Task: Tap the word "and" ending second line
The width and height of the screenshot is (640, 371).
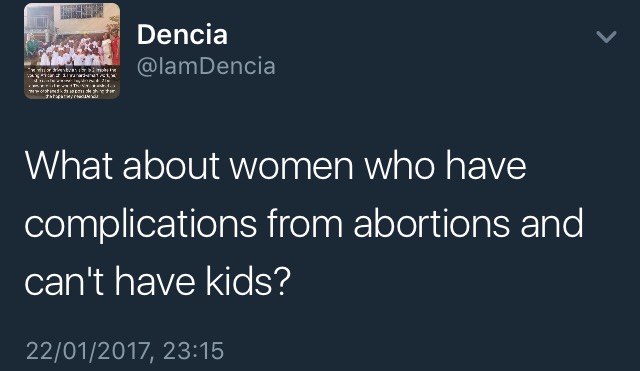Action: click(552, 223)
